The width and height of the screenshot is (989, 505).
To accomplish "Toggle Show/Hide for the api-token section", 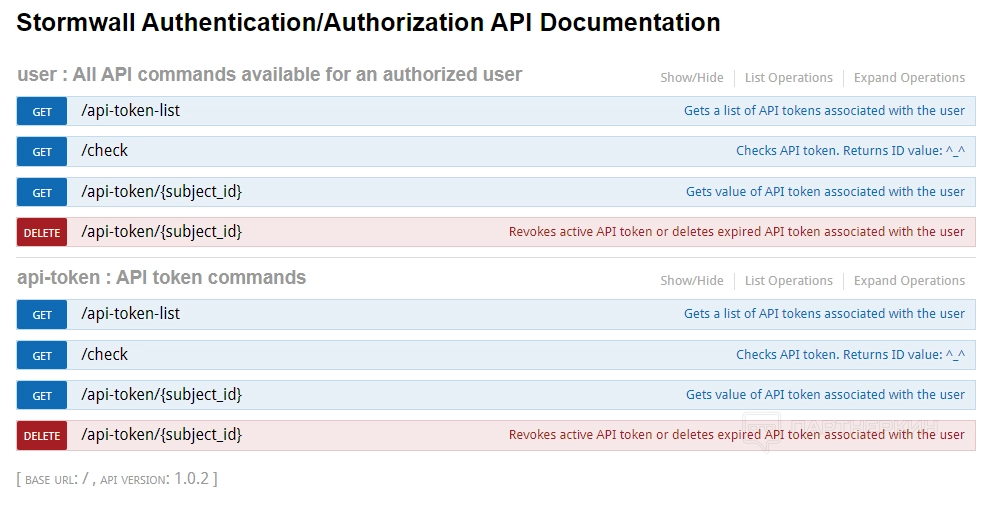I will click(691, 281).
